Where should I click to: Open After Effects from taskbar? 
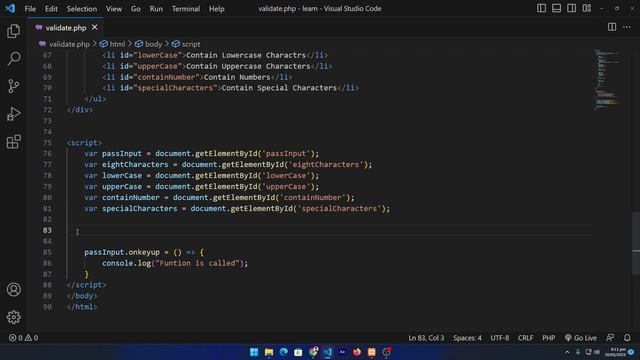pos(342,352)
